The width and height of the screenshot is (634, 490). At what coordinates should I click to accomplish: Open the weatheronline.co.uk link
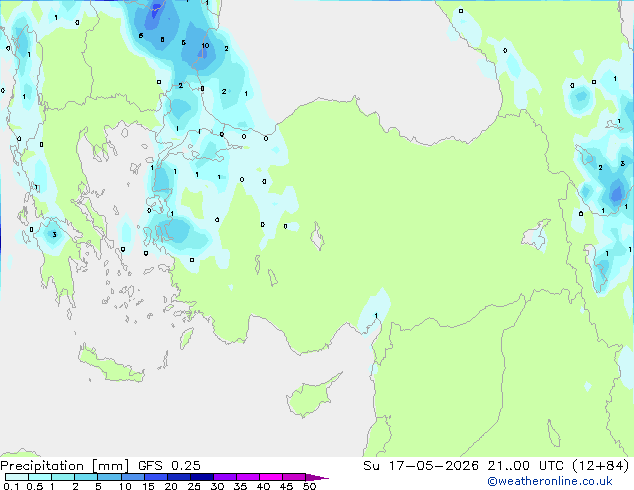click(x=550, y=481)
